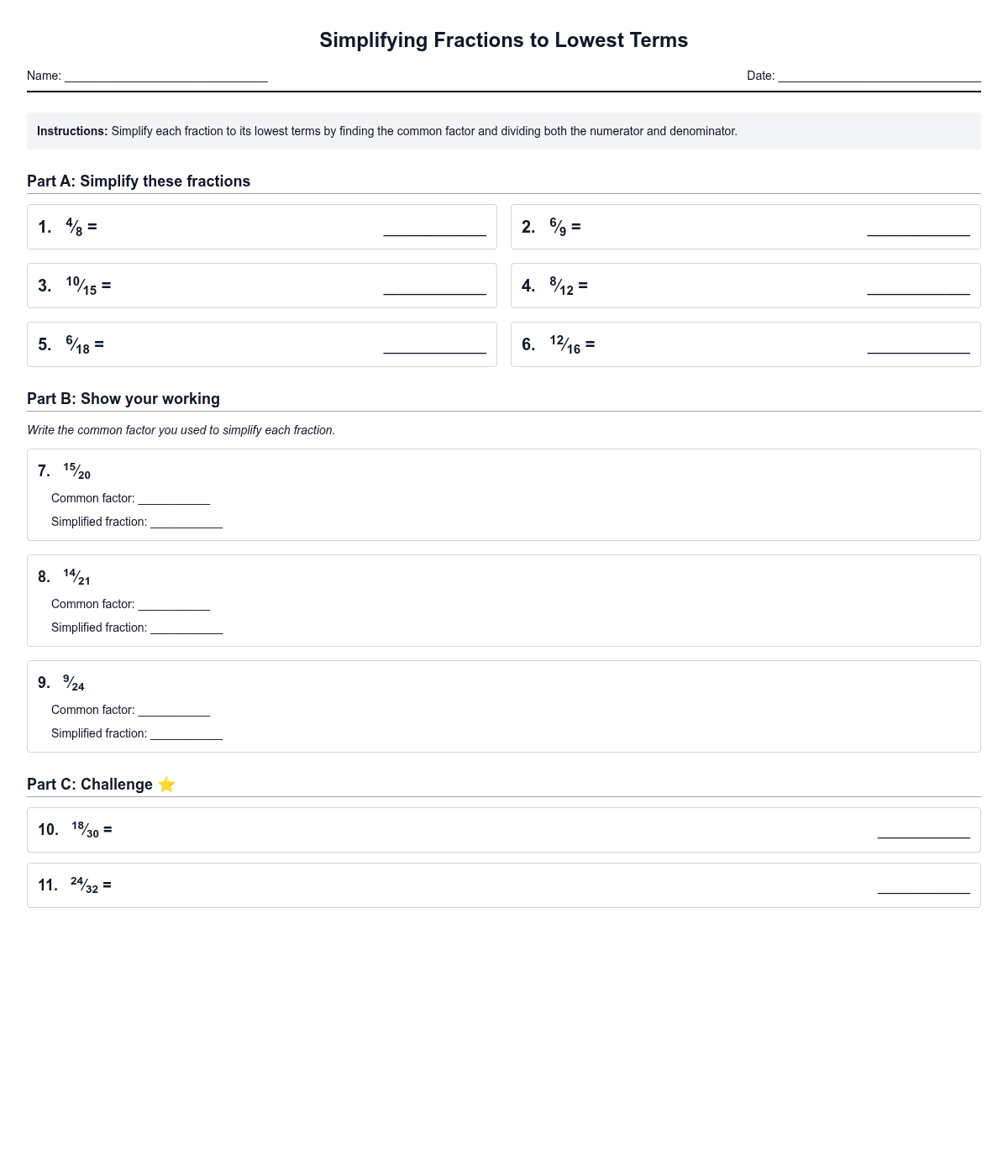
Task: Focus the answer blank for 12/16
Action: pos(918,347)
